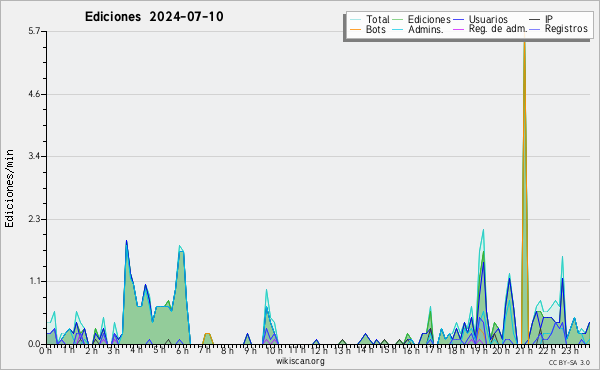Click the chart title 'Ediciones 2024-07-10'
This screenshot has height=370, width=600.
pos(154,17)
